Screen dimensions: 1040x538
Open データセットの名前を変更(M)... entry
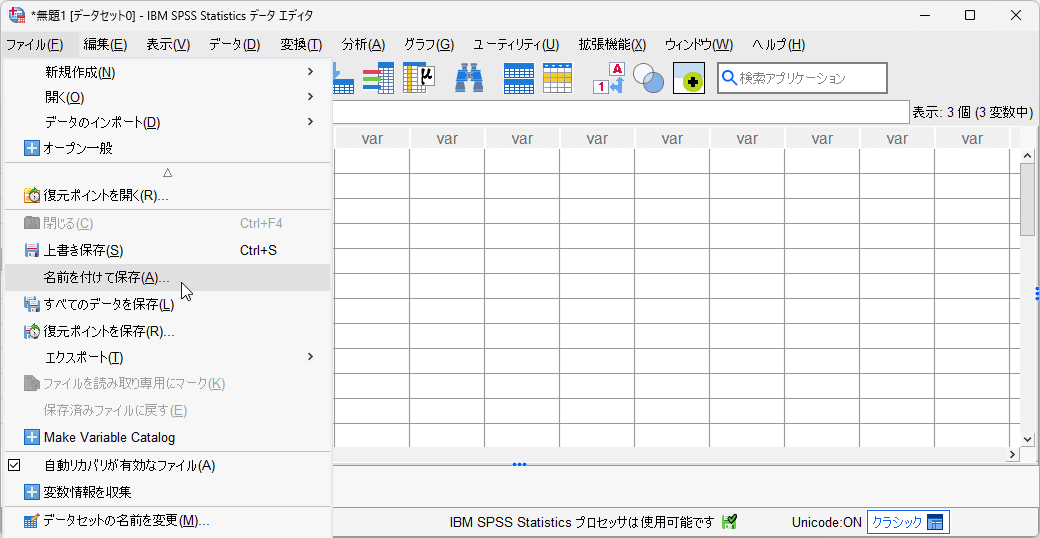(x=167, y=520)
